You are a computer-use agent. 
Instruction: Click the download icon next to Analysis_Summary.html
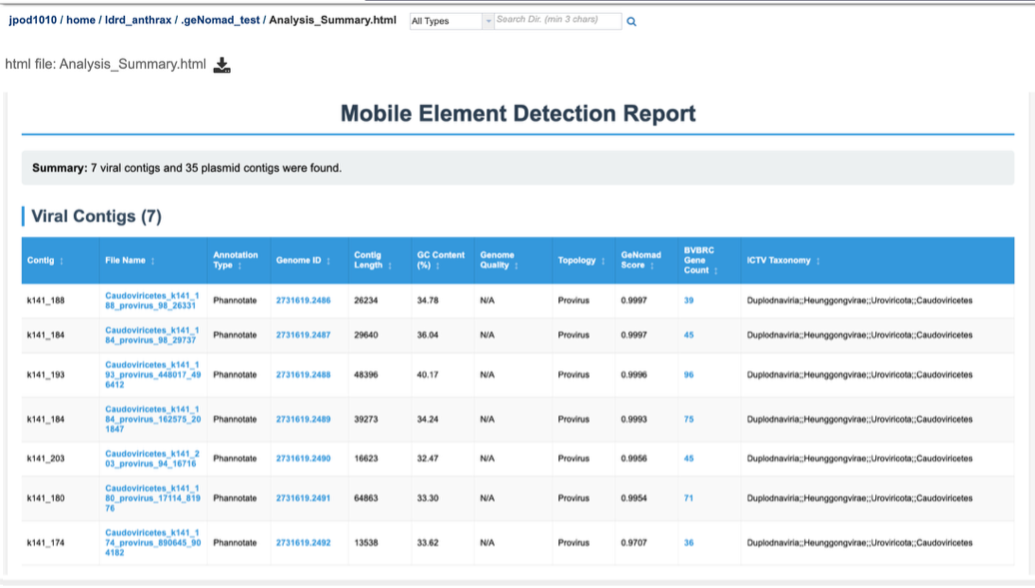pyautogui.click(x=222, y=66)
